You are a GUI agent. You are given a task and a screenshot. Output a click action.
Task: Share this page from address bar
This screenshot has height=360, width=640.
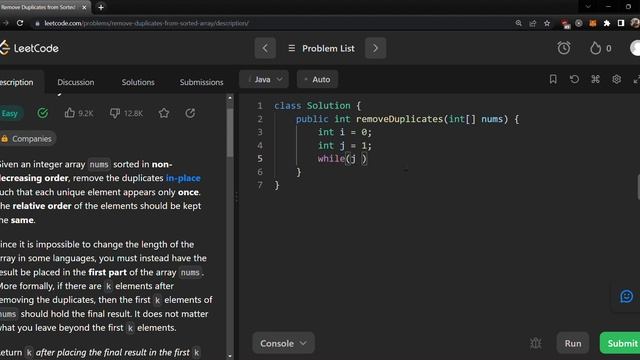coord(533,23)
